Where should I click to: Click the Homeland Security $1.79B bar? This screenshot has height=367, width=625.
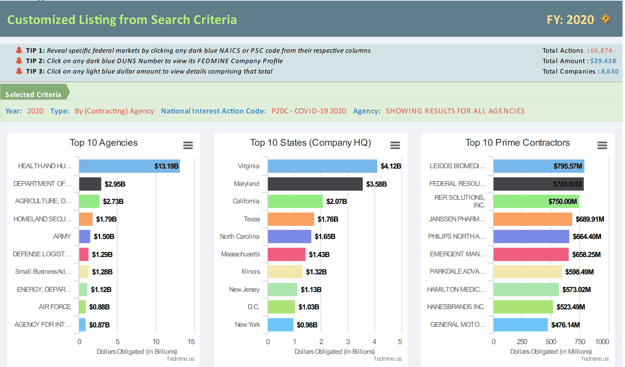coord(86,219)
